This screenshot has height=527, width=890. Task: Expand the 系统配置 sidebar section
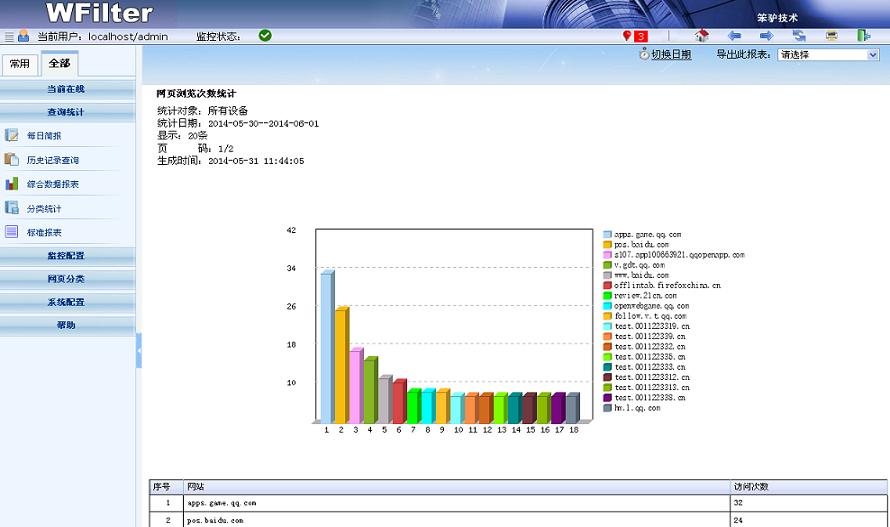[x=66, y=302]
